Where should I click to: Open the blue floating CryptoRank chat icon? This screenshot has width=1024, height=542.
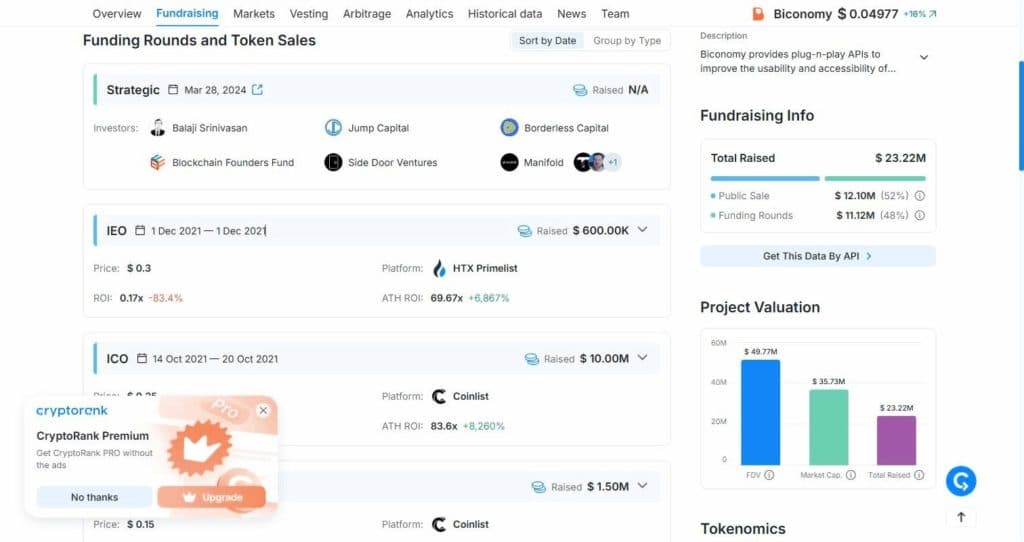961,481
